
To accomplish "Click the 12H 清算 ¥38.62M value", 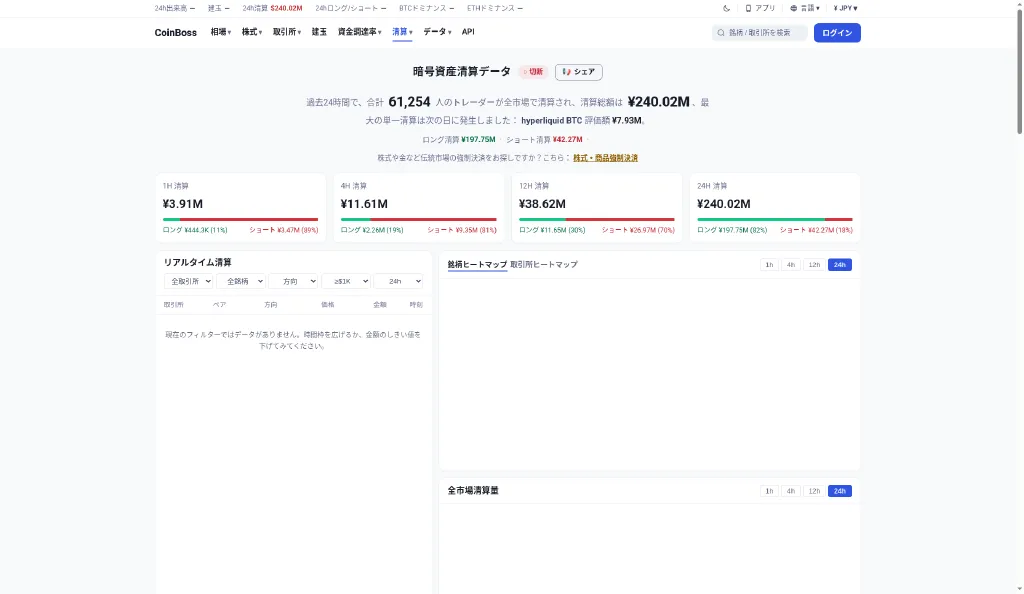I will tap(542, 204).
